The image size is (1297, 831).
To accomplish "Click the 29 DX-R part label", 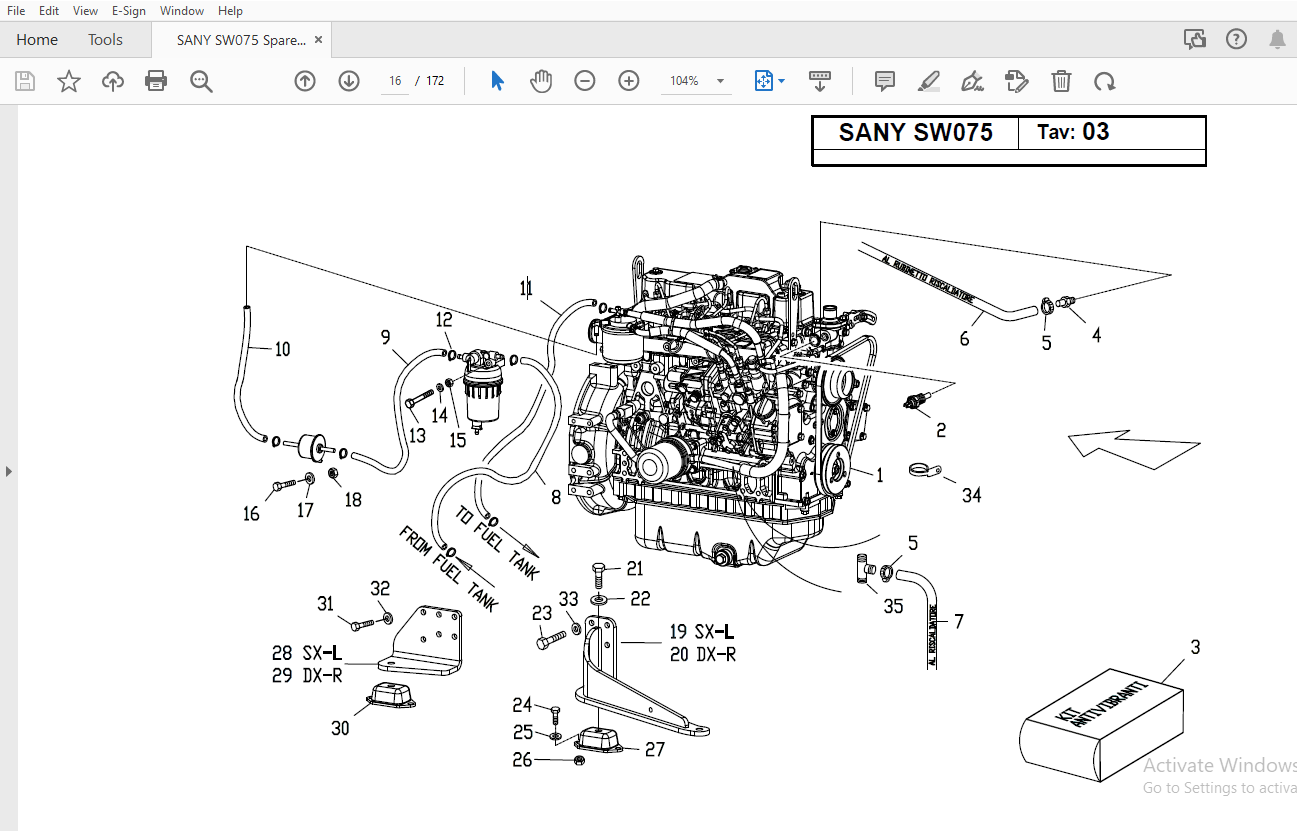I will point(307,675).
